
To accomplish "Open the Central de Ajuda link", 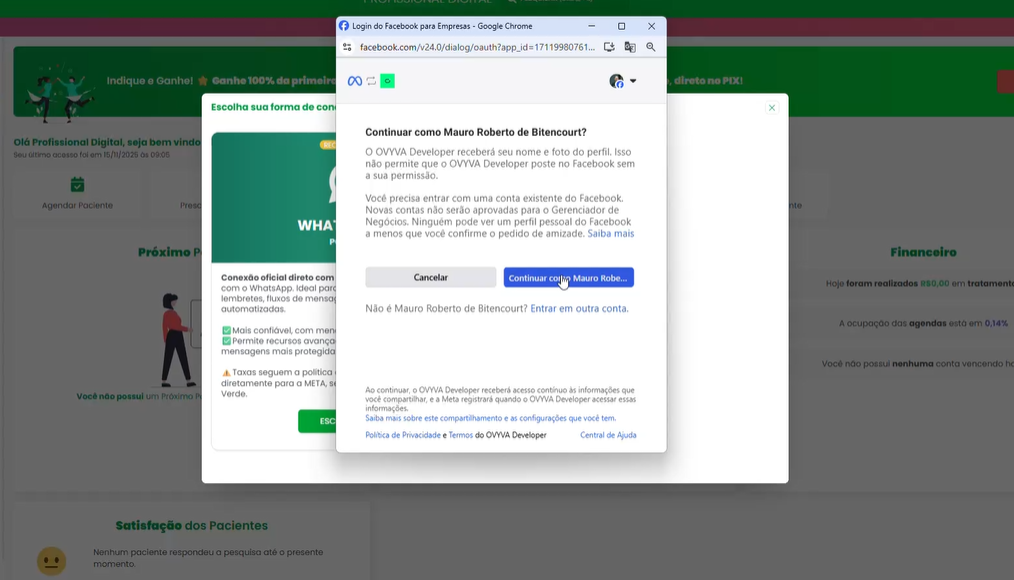I will pyautogui.click(x=608, y=435).
